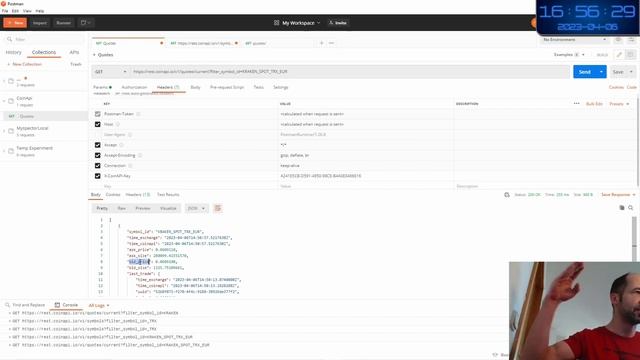
Task: Click the response search magnifier icon
Action: 631,208
